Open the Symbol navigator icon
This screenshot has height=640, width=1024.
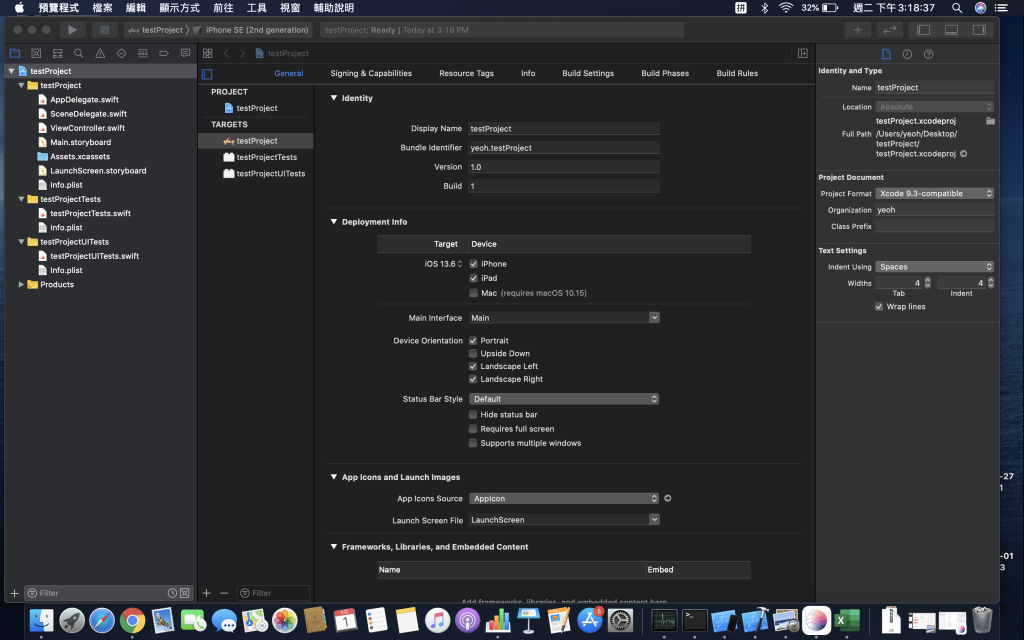(57, 53)
